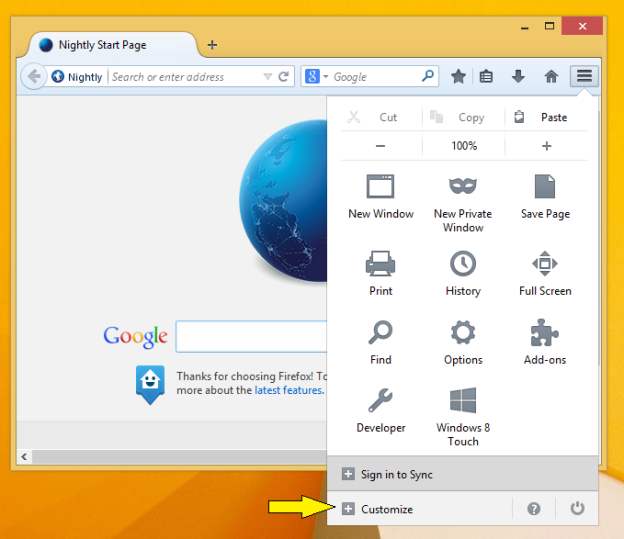Click Customize at the panel bottom

[419, 509]
